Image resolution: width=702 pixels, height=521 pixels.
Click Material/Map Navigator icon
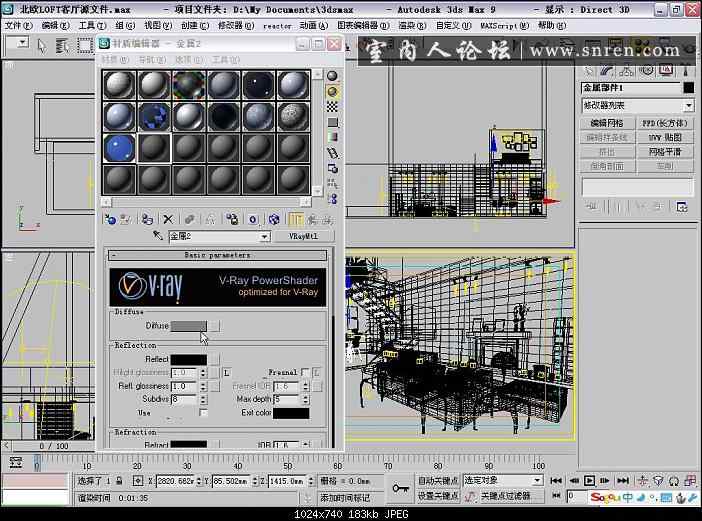point(332,199)
